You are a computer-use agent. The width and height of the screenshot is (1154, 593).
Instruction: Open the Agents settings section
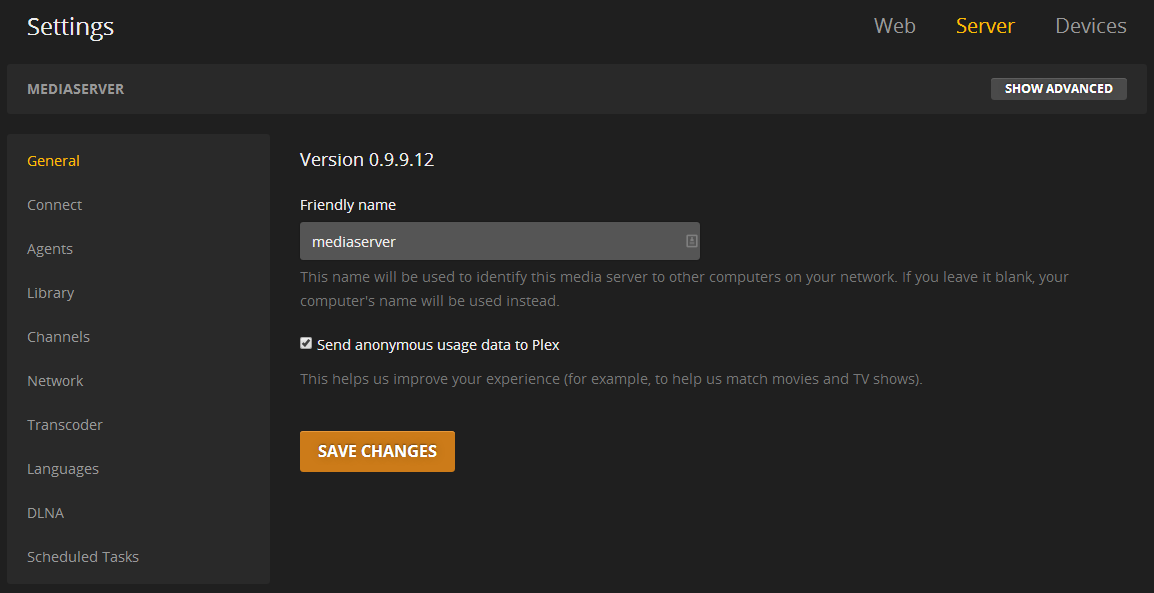[50, 249]
